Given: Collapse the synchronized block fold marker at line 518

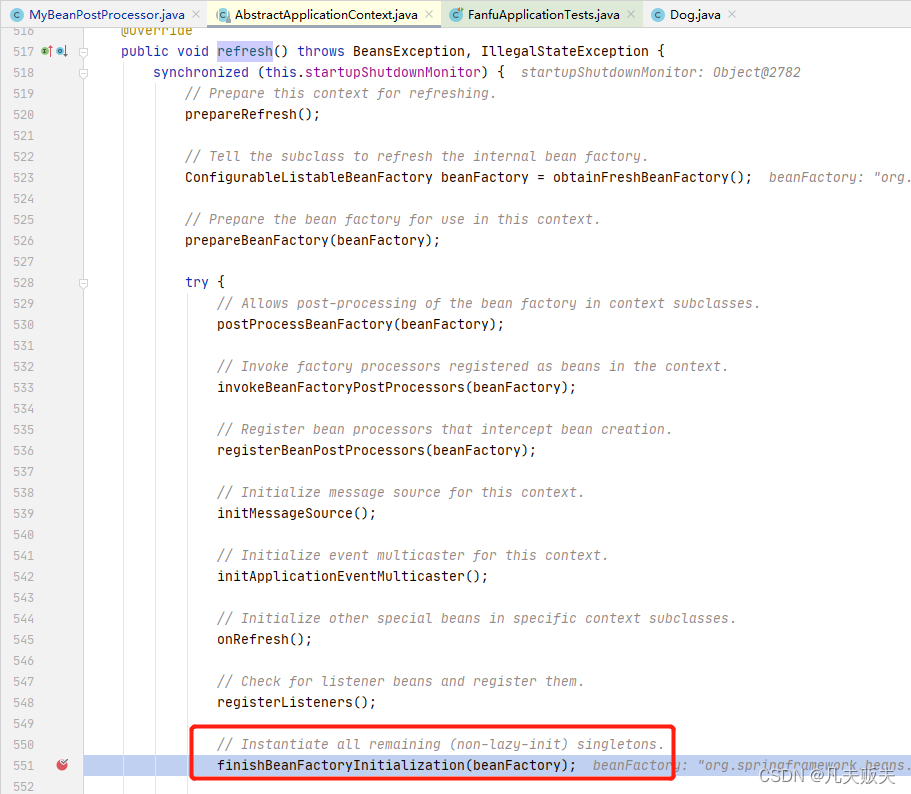Looking at the screenshot, I should [83, 72].
